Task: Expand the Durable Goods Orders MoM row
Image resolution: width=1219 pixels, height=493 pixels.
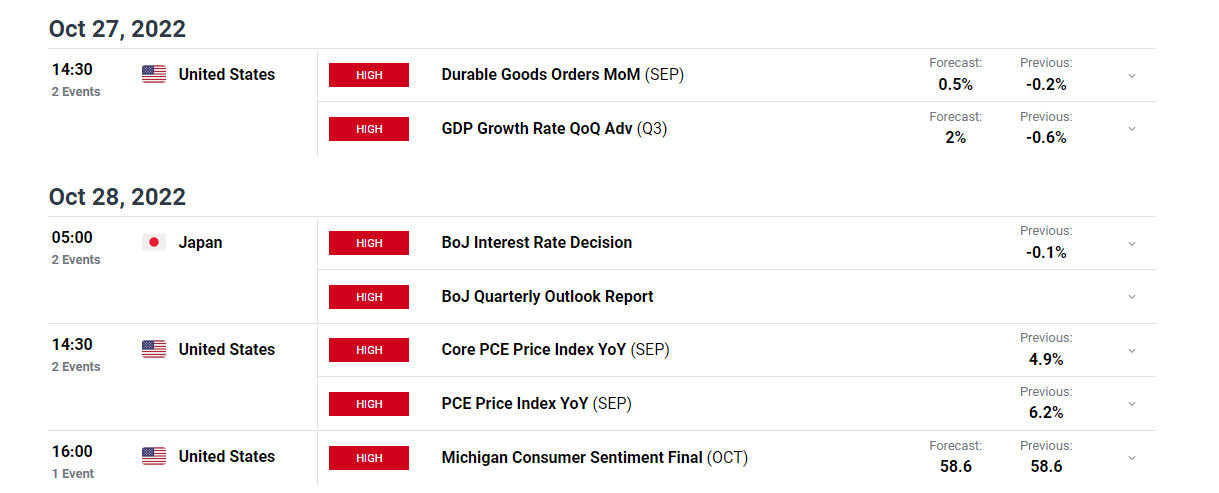Action: coord(1132,75)
